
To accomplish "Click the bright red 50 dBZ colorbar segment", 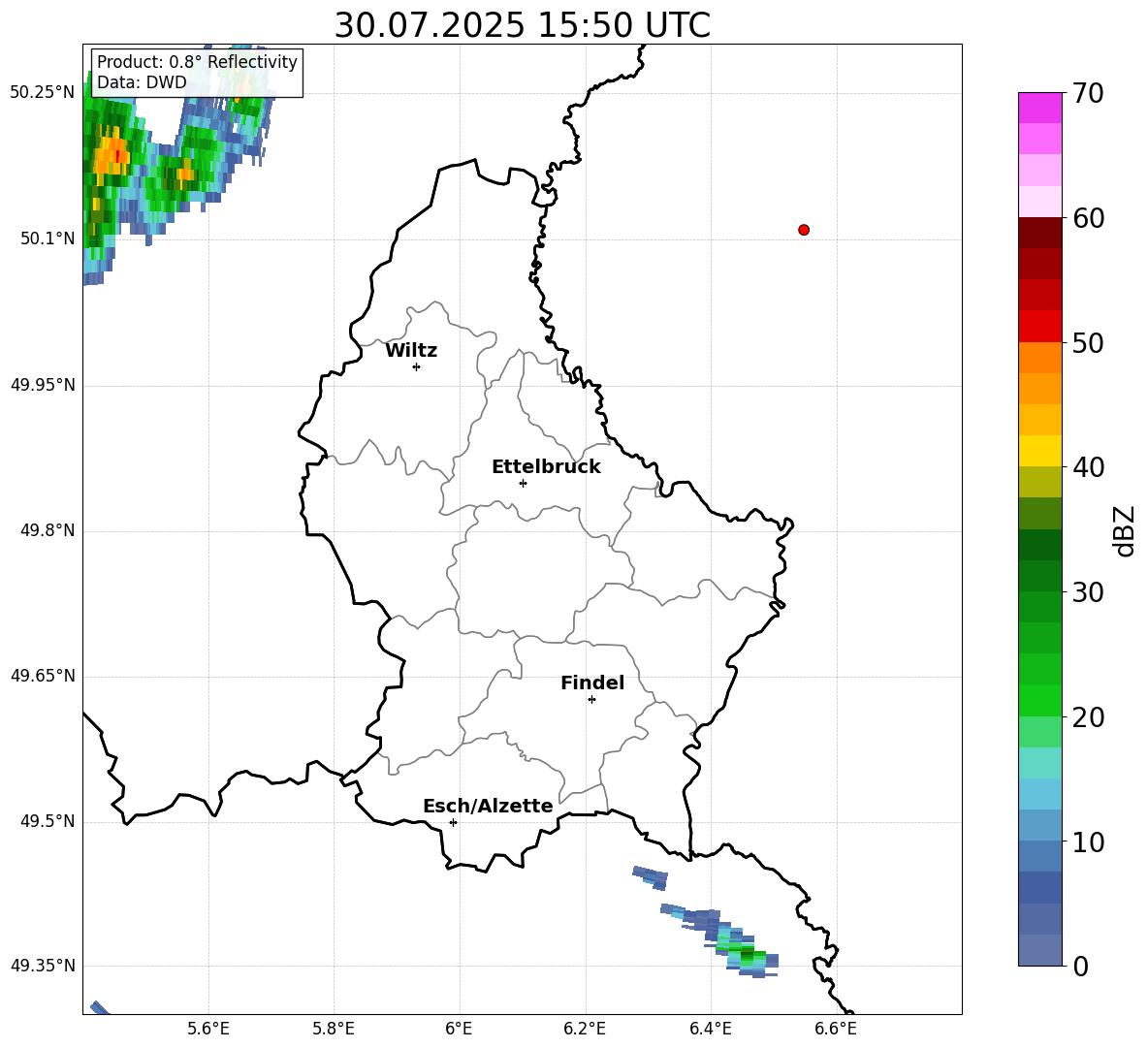I will (x=1039, y=327).
